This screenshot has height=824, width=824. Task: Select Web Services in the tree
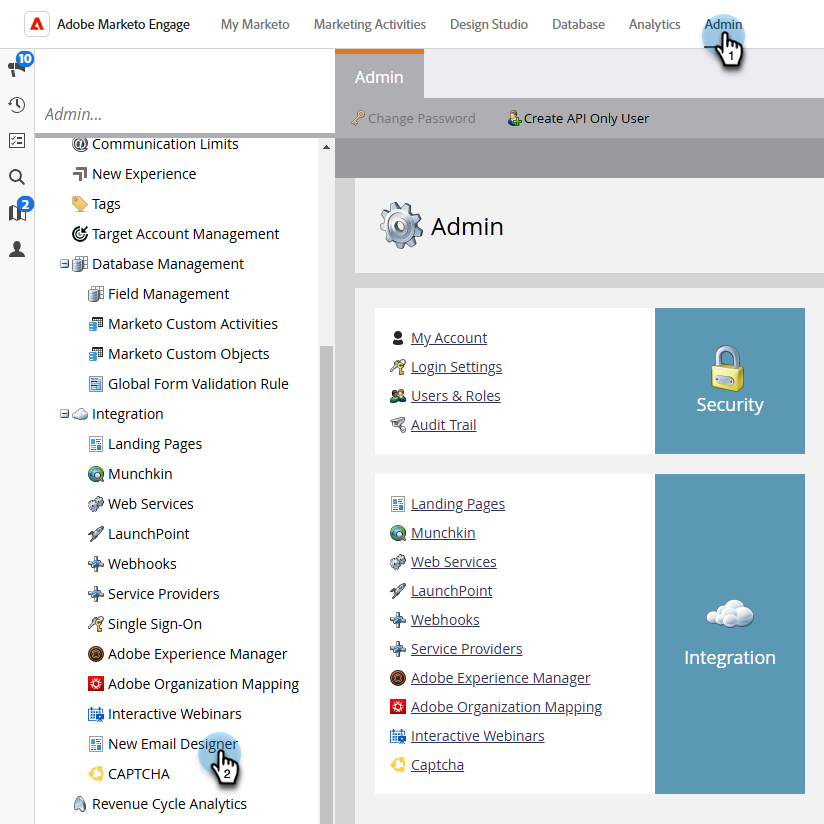[x=151, y=504]
